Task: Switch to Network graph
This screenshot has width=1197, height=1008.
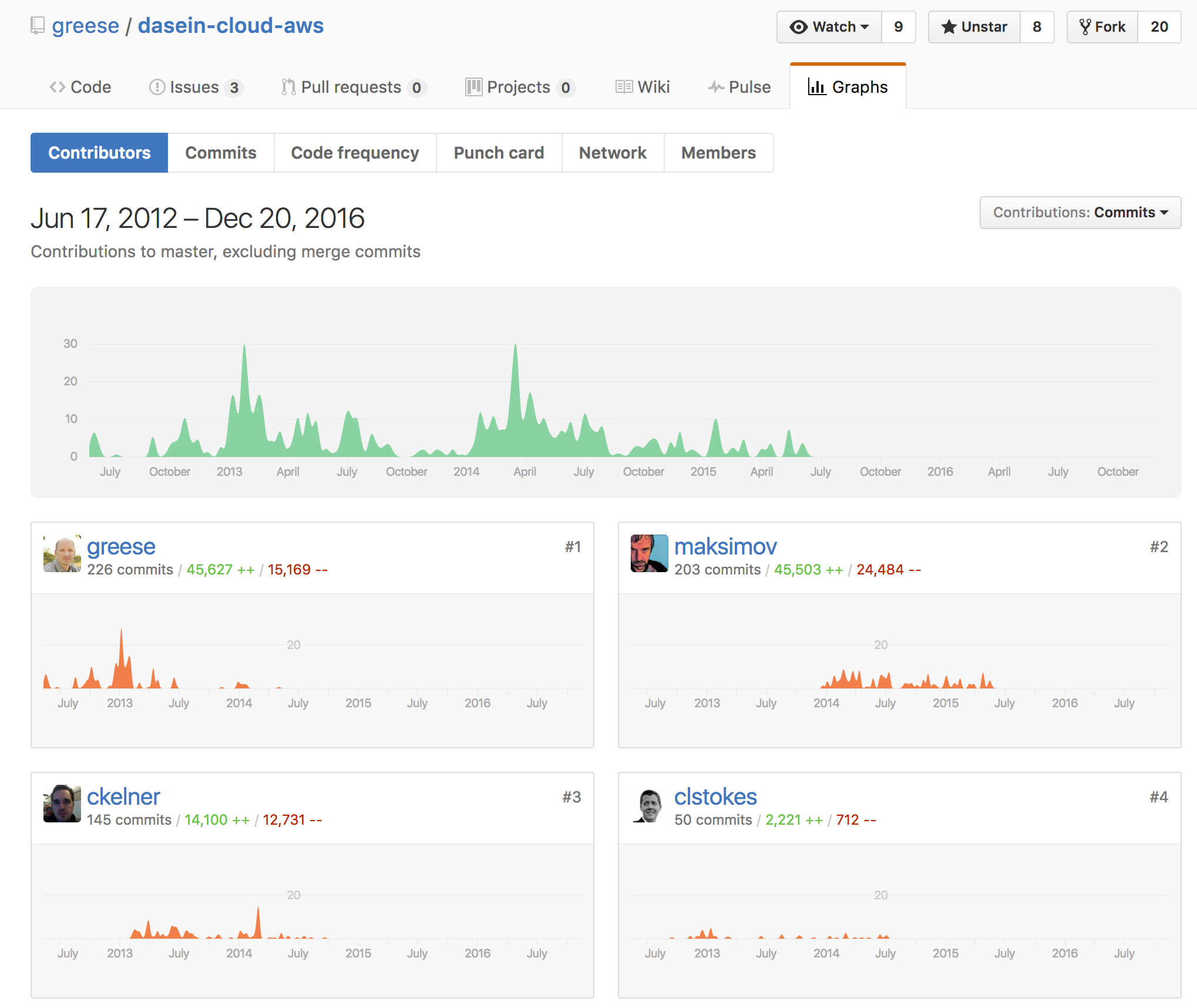Action: [x=613, y=153]
